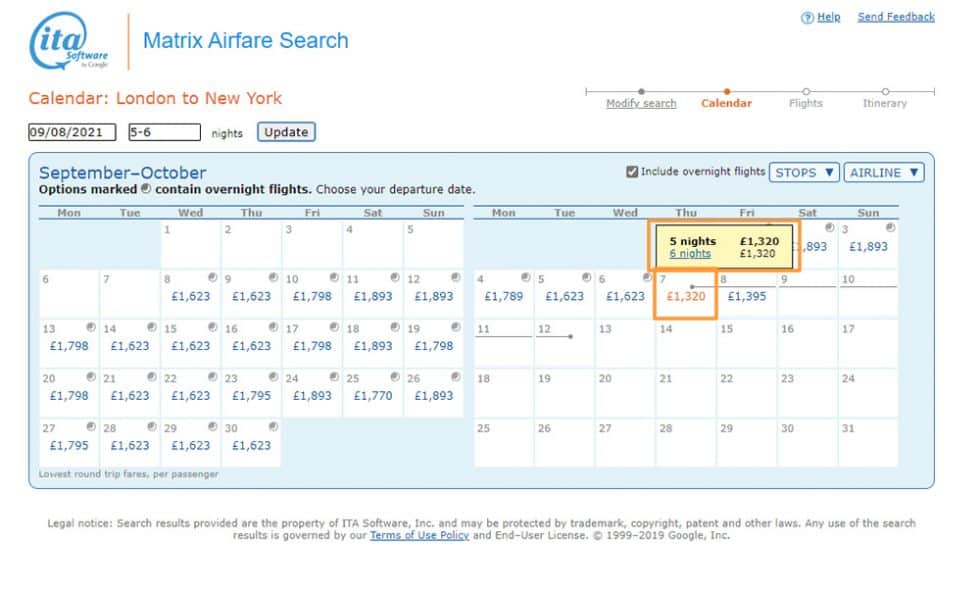Uncheck the Include overnight flights checkbox

634,171
